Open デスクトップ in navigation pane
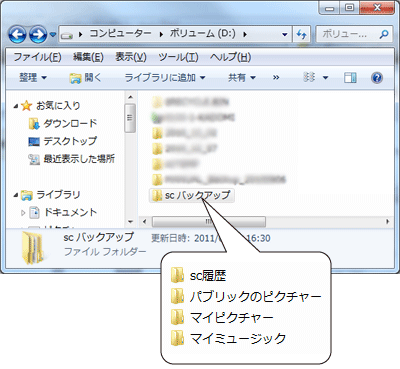The width and height of the screenshot is (400, 369). click(x=63, y=141)
